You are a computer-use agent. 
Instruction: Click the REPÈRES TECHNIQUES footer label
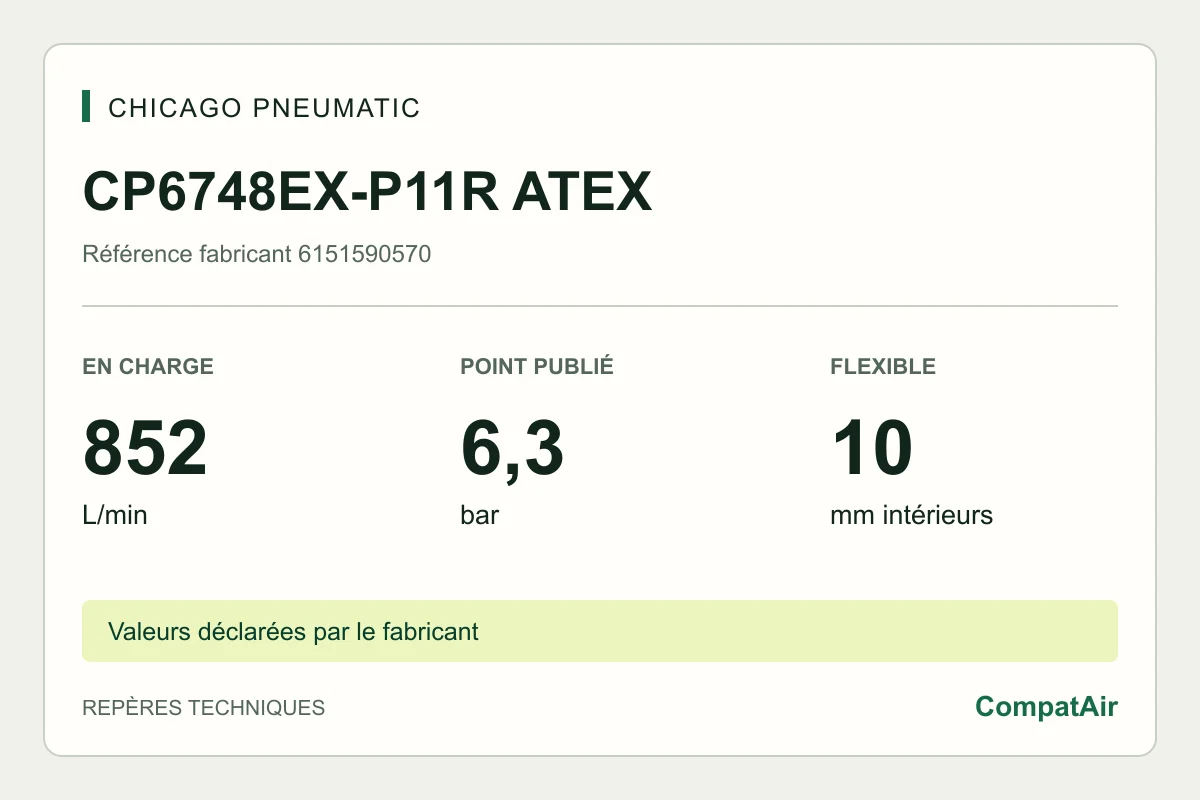pyautogui.click(x=203, y=708)
